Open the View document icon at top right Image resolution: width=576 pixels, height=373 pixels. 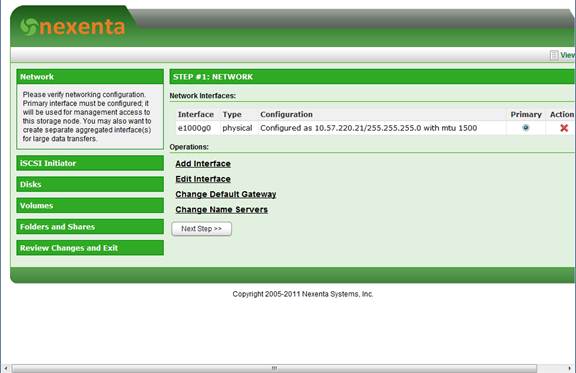tap(554, 55)
